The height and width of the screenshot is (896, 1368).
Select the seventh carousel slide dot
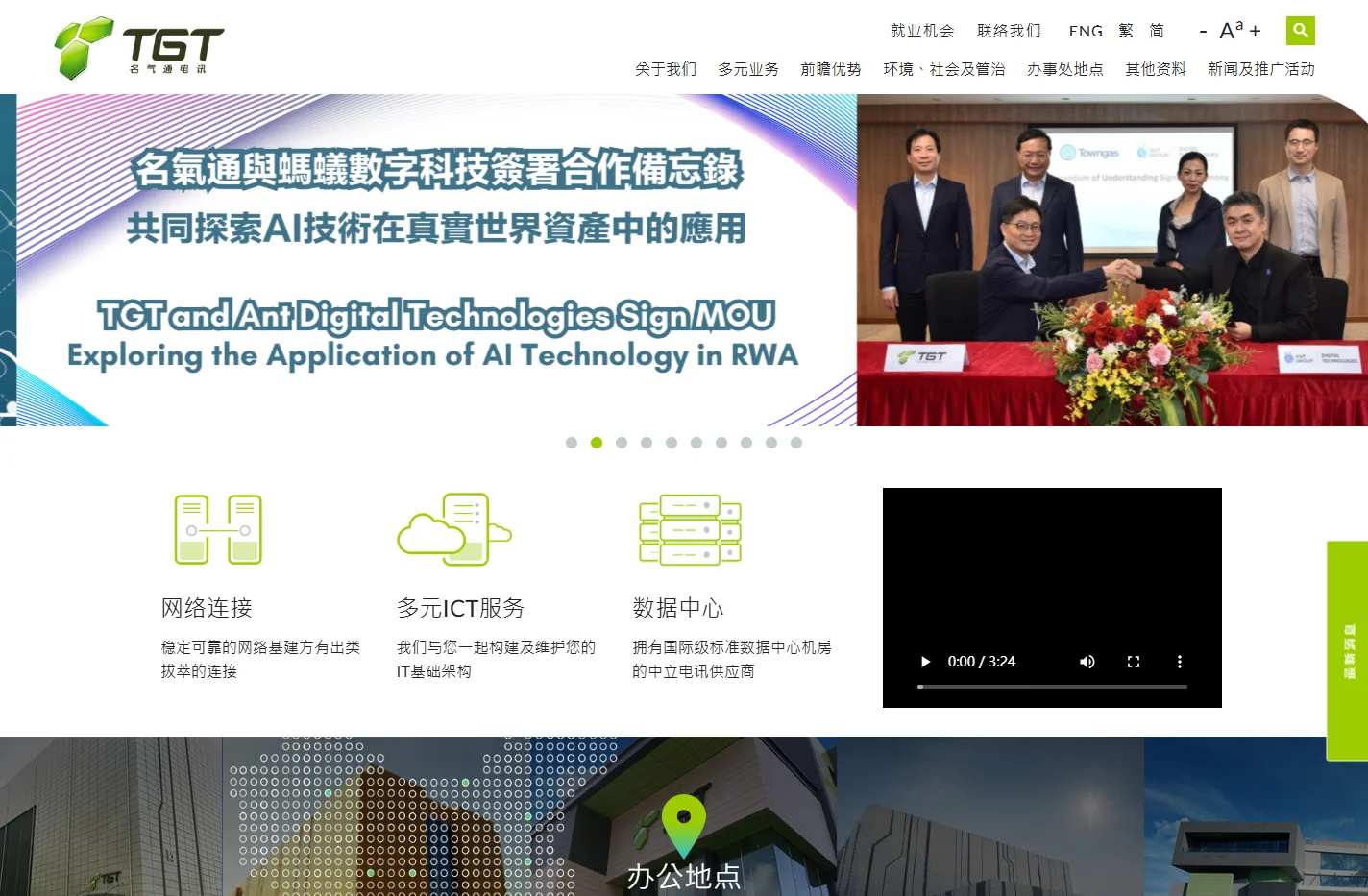(x=721, y=443)
